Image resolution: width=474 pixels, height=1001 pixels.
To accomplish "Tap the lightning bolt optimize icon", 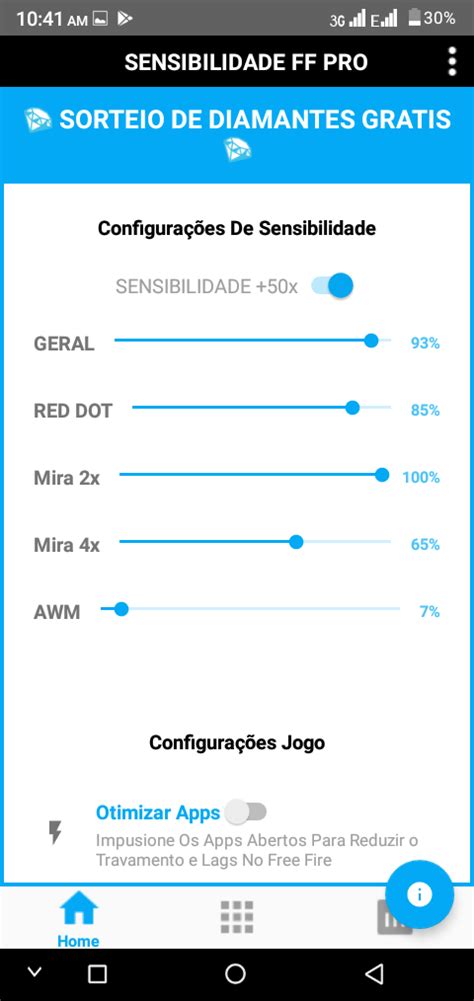I will 56,832.
